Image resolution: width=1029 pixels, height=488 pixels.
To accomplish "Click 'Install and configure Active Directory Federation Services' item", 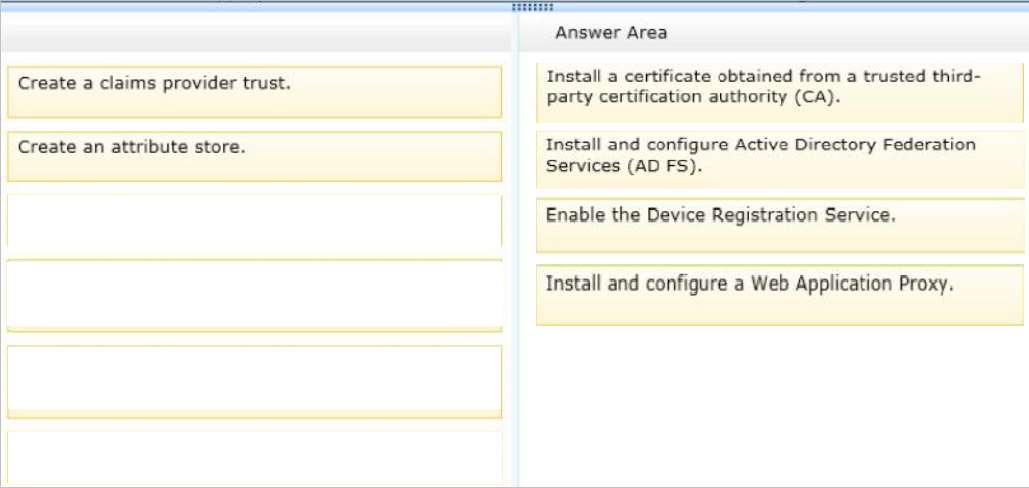I will (780, 159).
